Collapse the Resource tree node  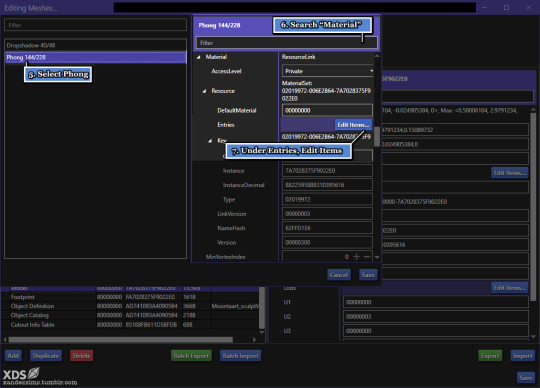204,91
